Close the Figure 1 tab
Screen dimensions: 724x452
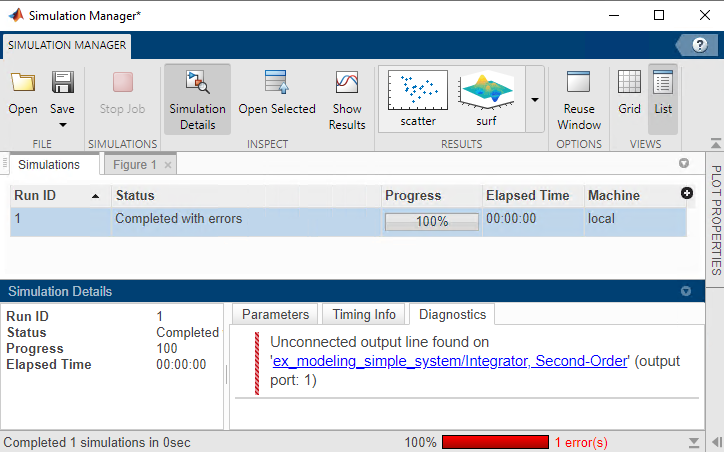168,165
